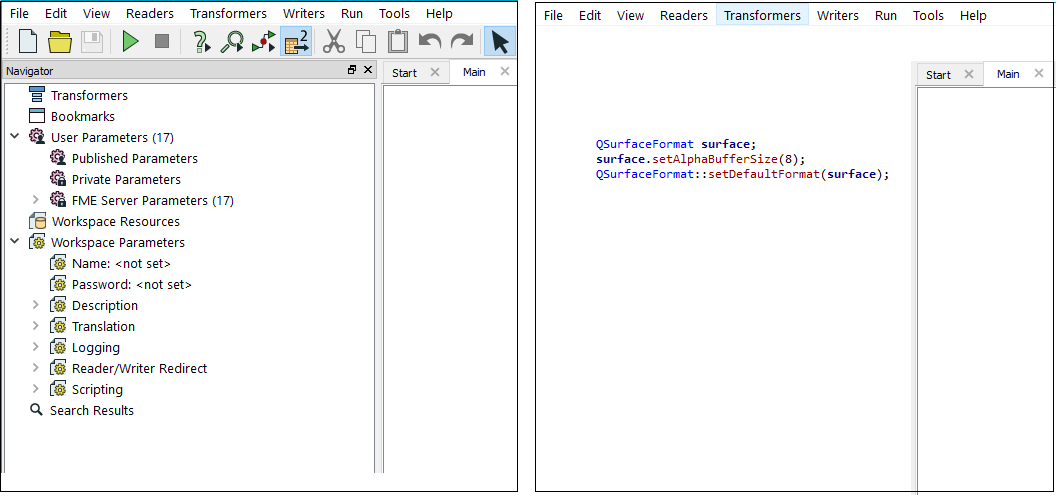Select Search Results in Navigator
This screenshot has width=1061, height=499.
[x=91, y=410]
